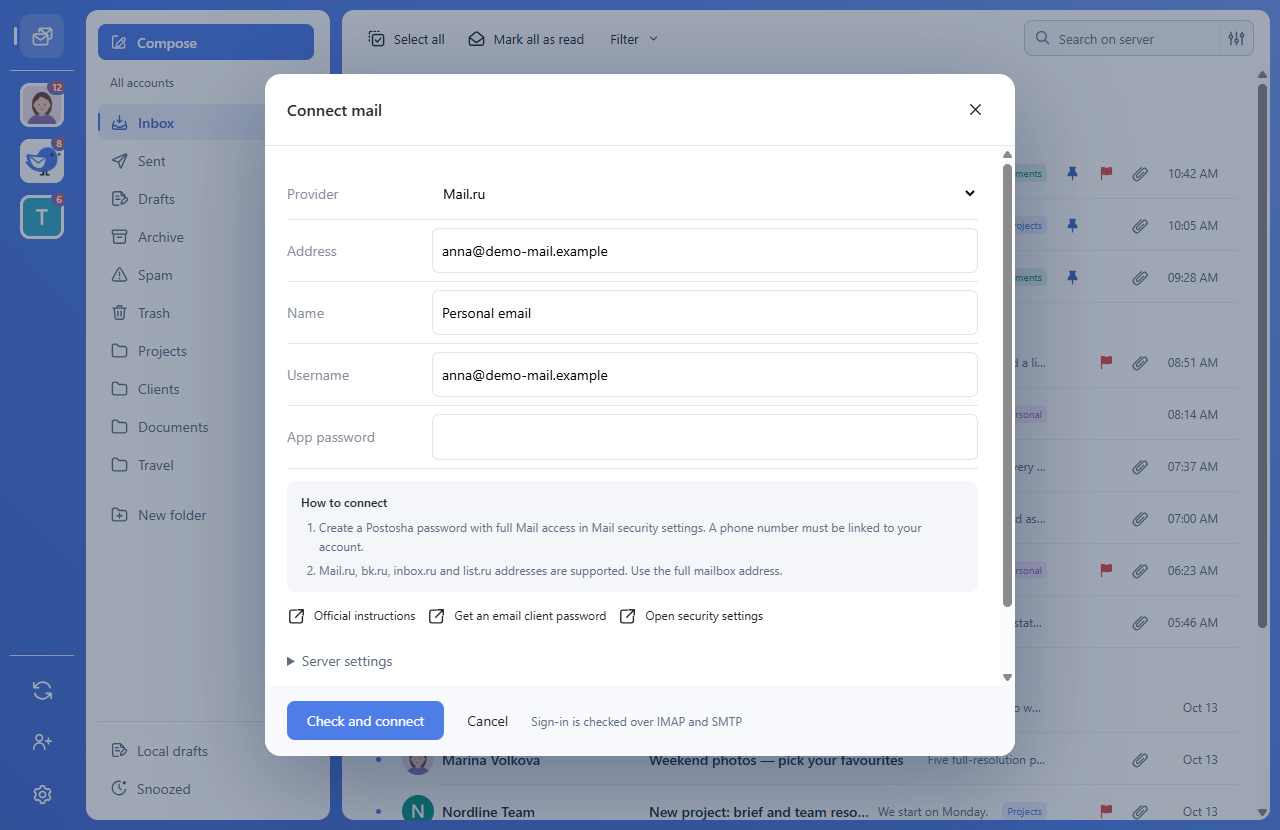The height and width of the screenshot is (830, 1280).
Task: Click the paperclip on the 07:37 AM message
Action: pos(1140,467)
